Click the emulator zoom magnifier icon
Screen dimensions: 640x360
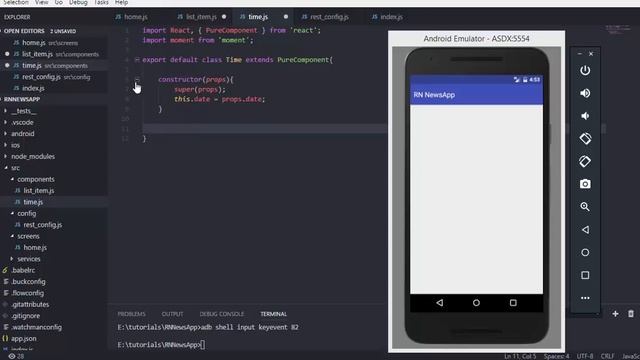(x=585, y=207)
